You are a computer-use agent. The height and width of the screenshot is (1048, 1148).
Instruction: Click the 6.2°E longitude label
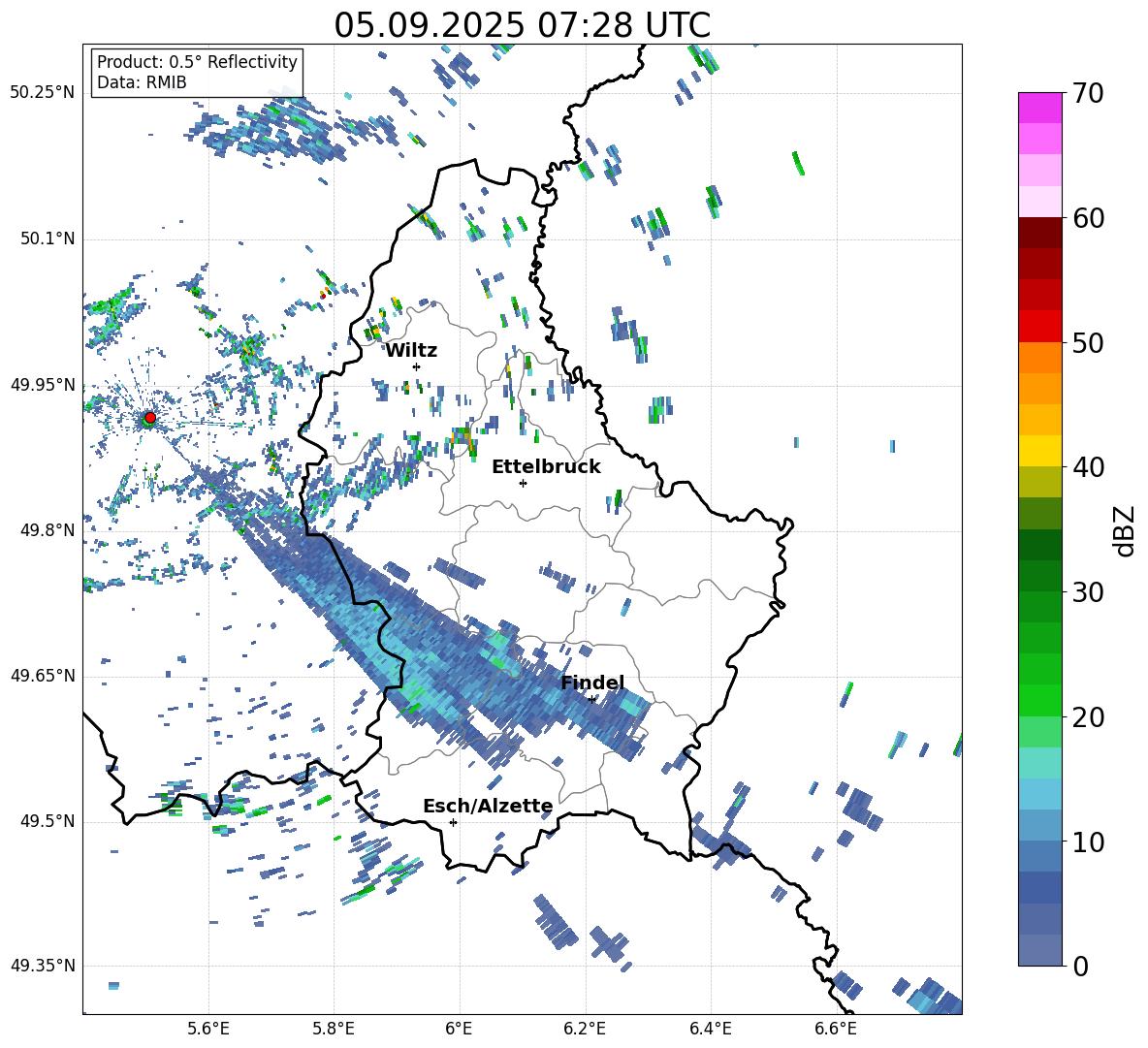pos(585,1029)
